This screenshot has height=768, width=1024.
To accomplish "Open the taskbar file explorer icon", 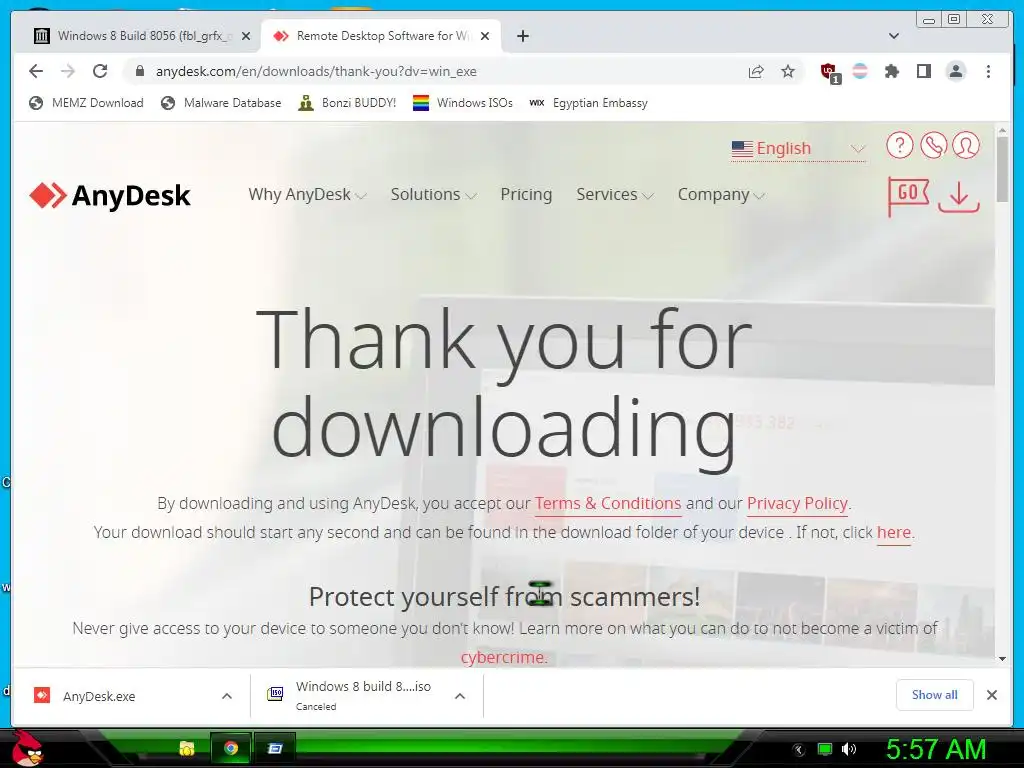I will click(187, 748).
